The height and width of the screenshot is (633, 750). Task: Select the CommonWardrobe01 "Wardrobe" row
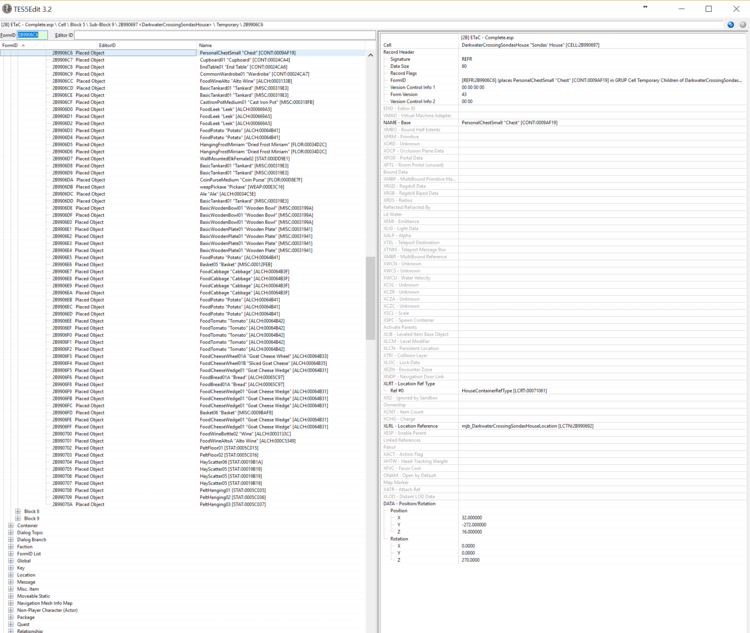183,74
